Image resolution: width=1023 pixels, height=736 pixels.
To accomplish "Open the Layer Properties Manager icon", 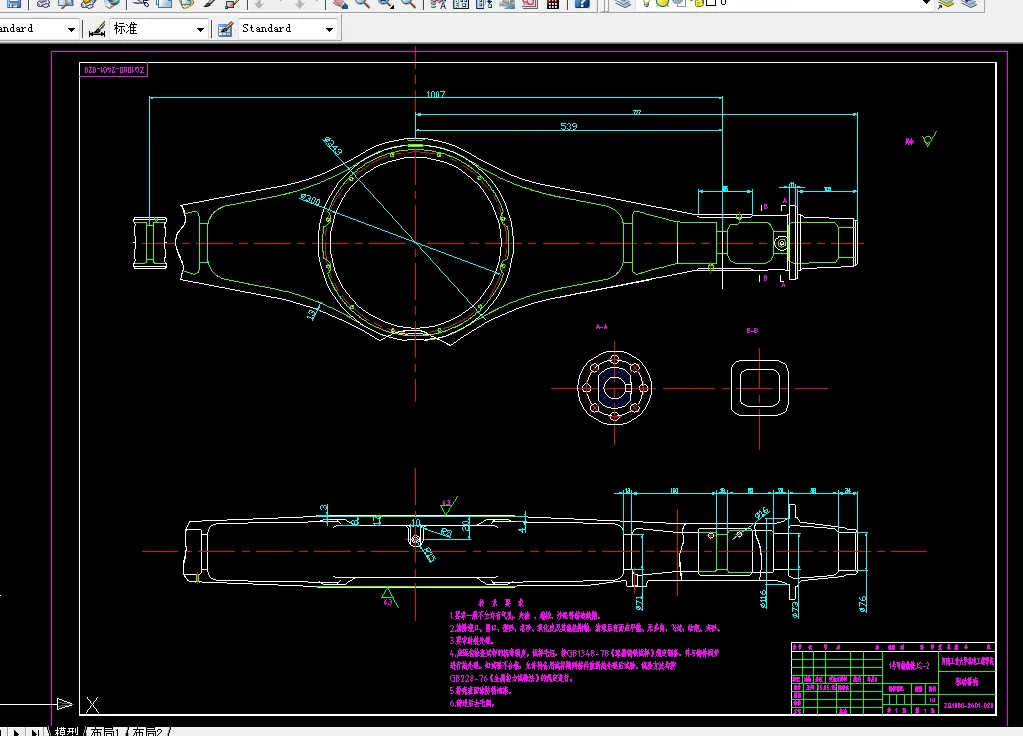I will point(623,3).
